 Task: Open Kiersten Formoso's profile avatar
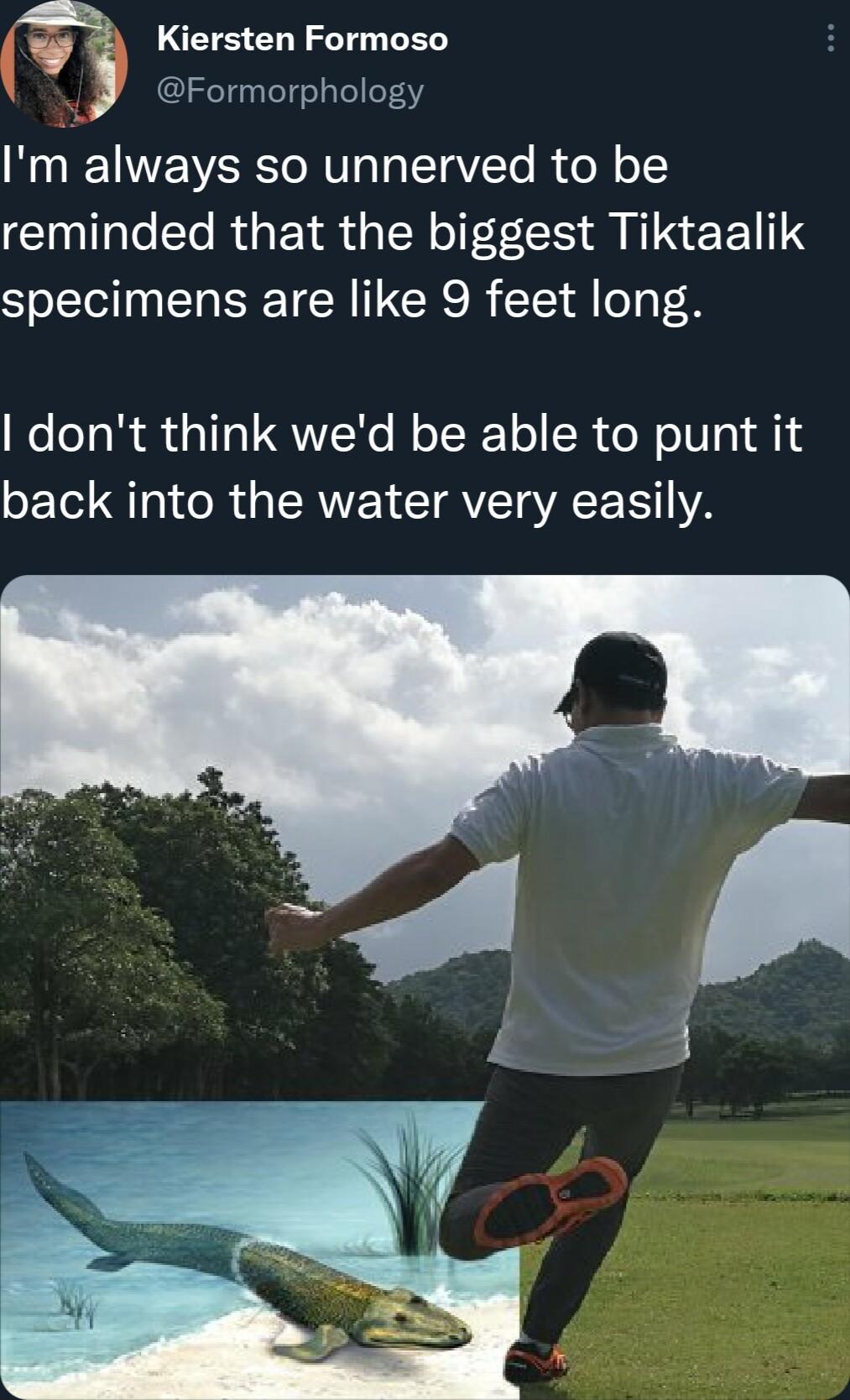pyautogui.click(x=65, y=64)
